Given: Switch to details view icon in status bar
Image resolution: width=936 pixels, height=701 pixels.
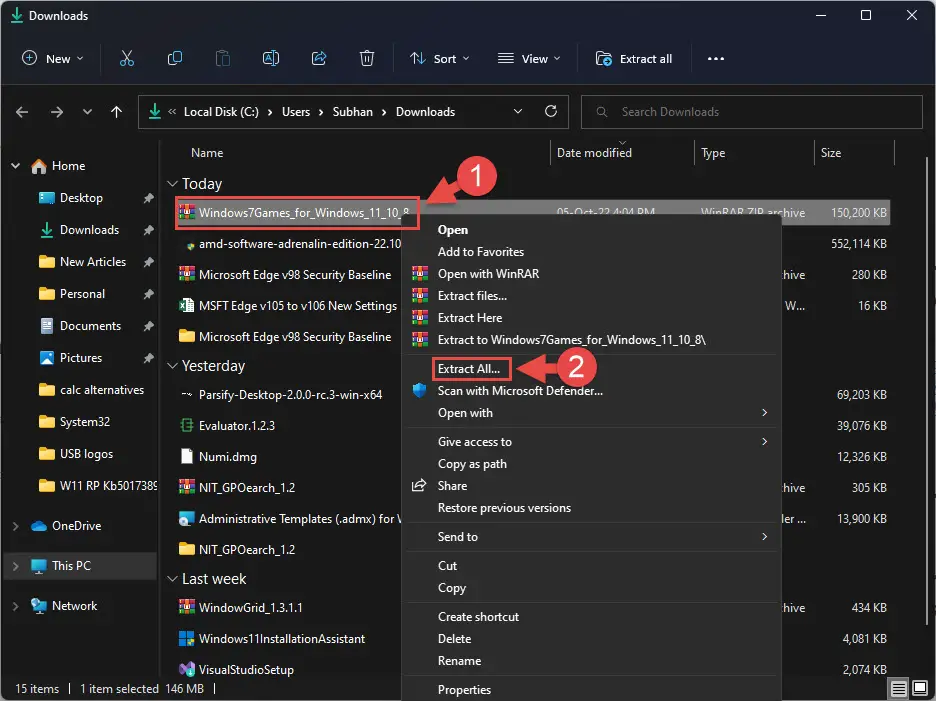Looking at the screenshot, I should [x=898, y=688].
